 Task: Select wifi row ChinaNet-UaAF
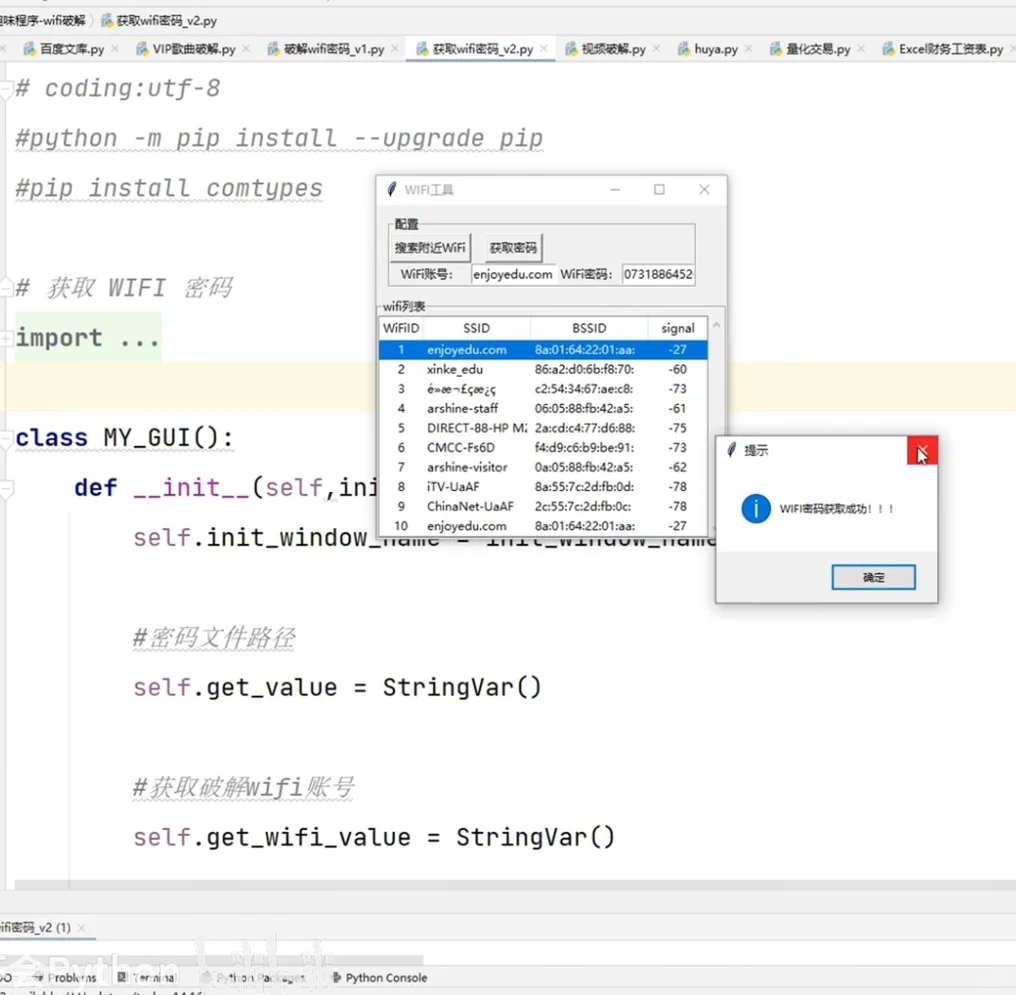point(543,506)
